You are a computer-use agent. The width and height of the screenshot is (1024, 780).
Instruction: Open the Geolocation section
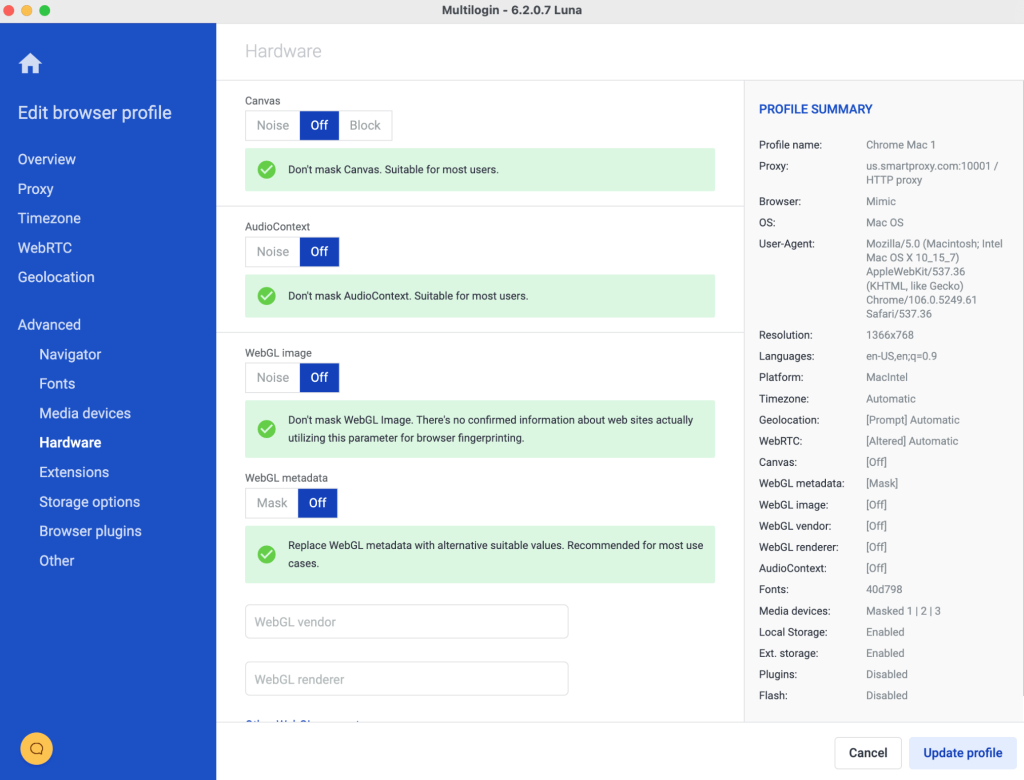[56, 277]
